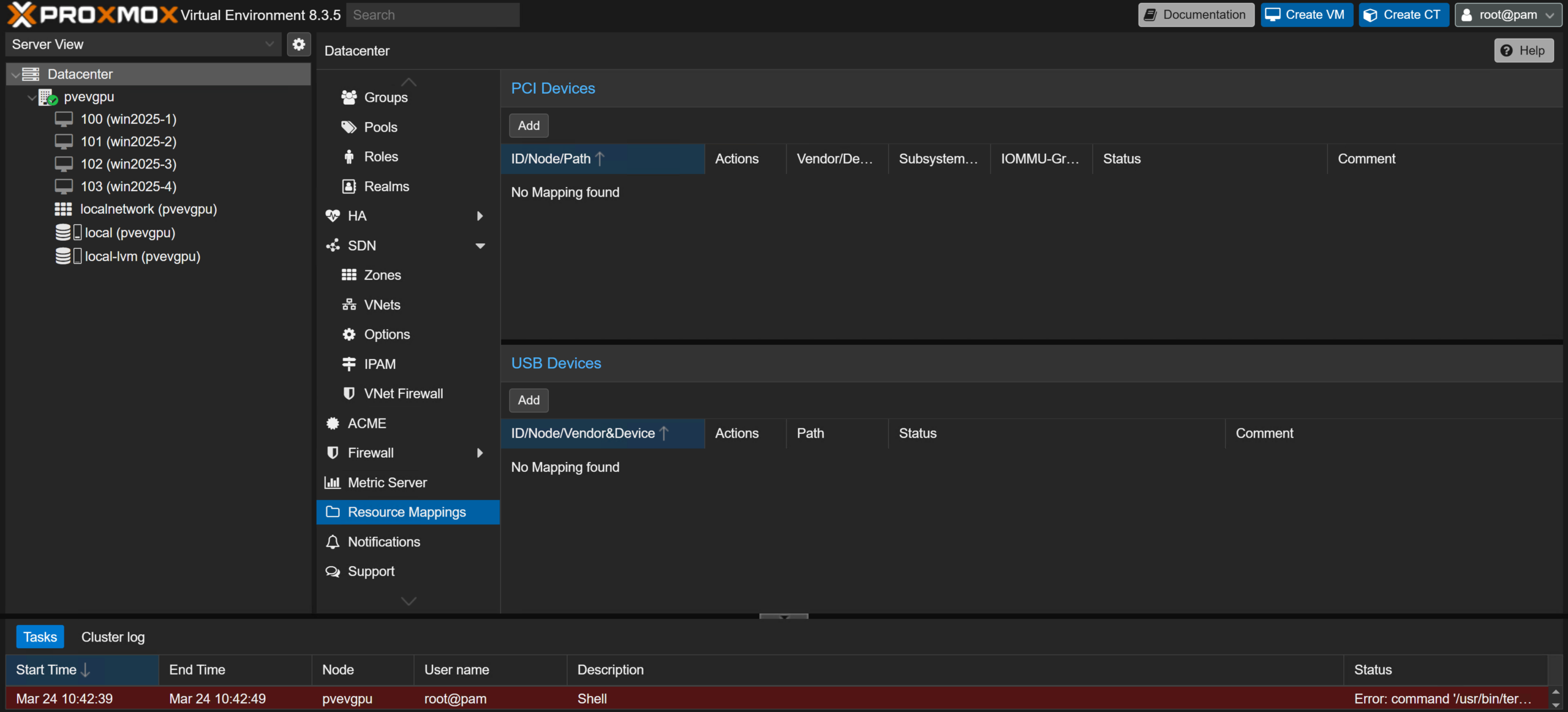Collapse the bottom task log panel
The width and height of the screenshot is (1568, 712).
click(784, 616)
